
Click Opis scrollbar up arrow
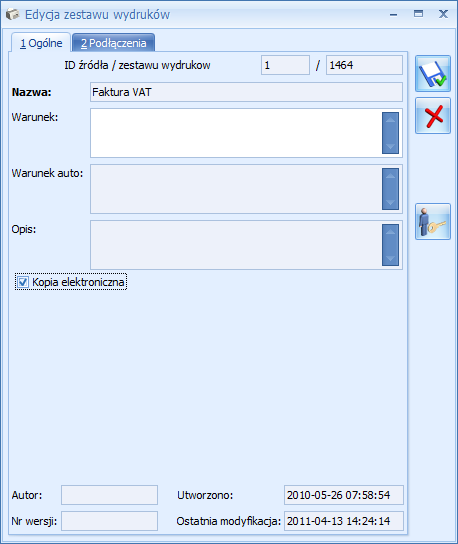[x=390, y=232]
